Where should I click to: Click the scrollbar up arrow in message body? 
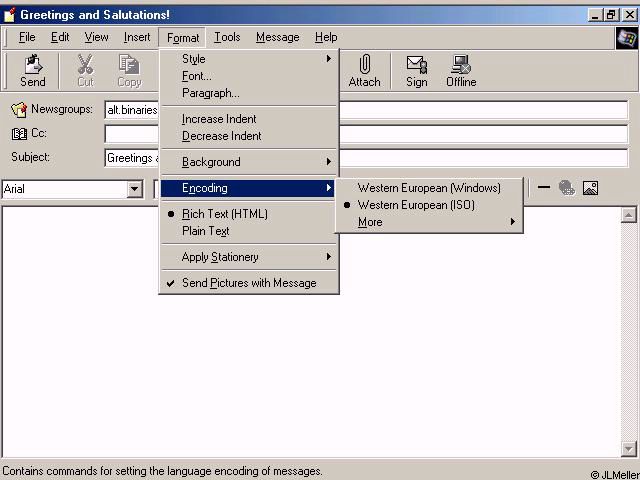[629, 215]
